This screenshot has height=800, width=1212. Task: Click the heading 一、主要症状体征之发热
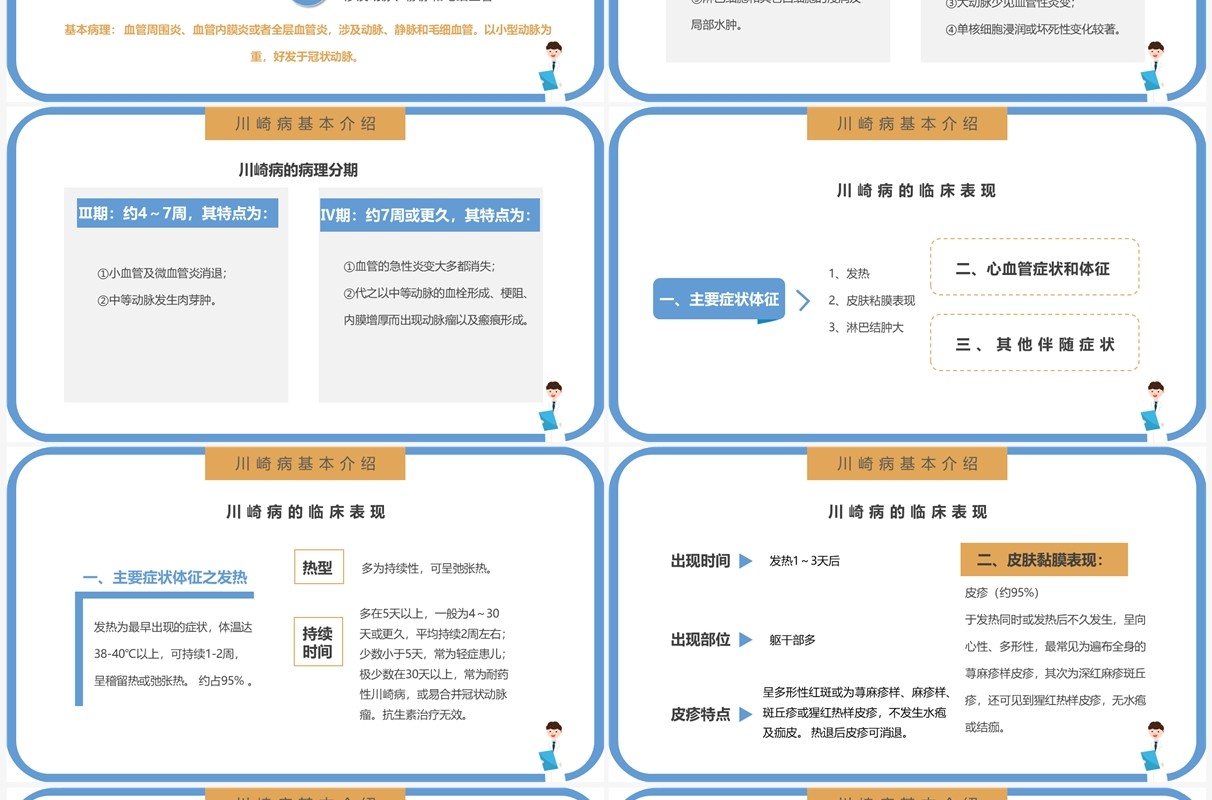click(x=165, y=577)
